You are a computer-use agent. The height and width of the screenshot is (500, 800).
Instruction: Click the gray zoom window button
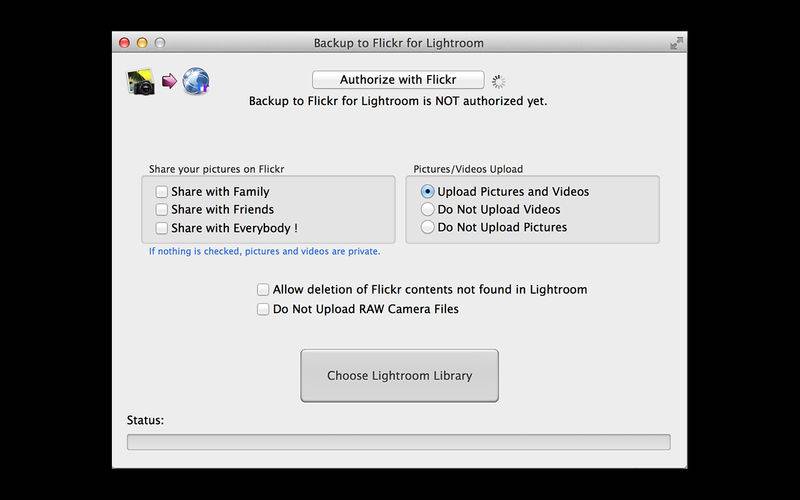click(x=159, y=43)
